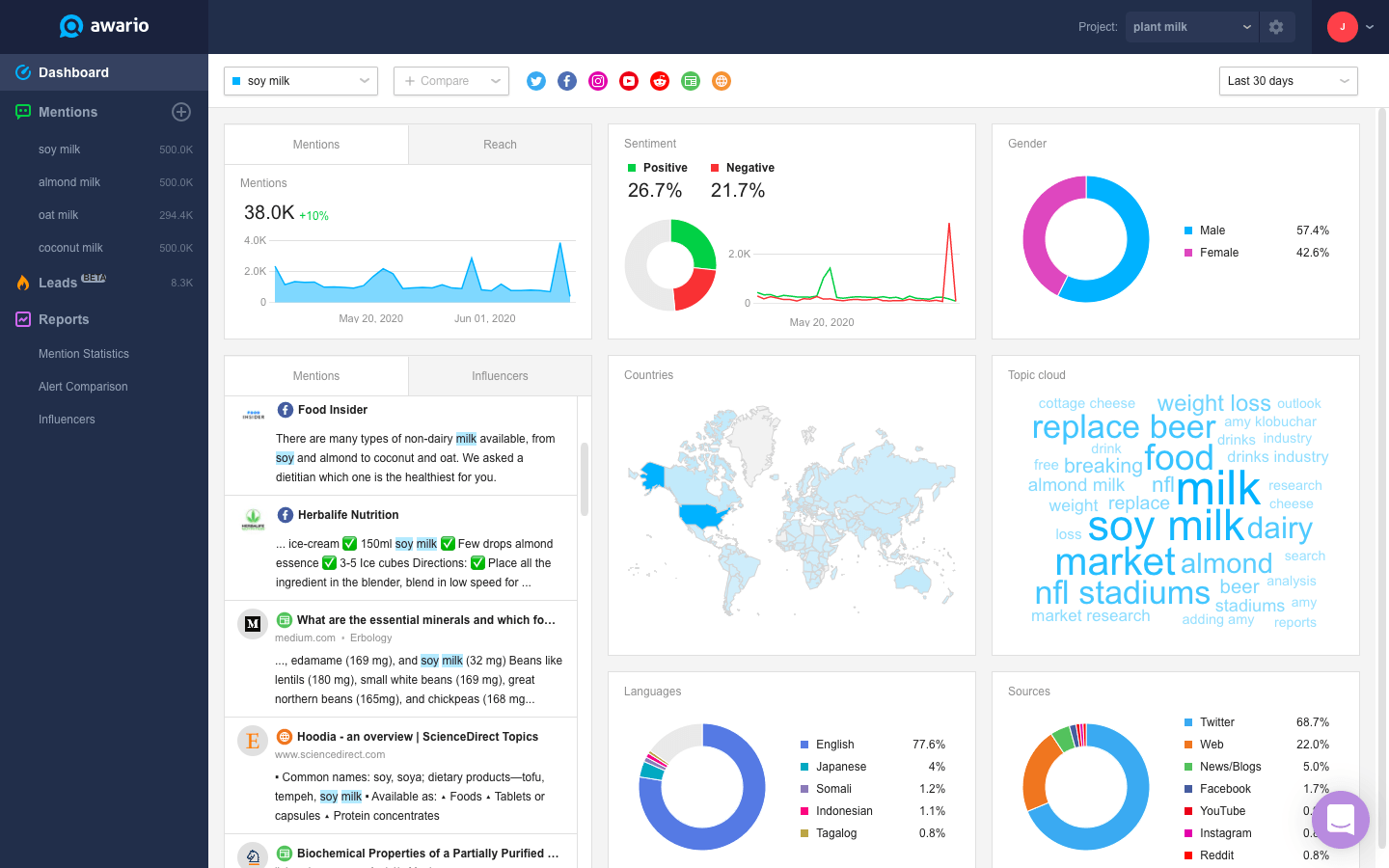Screen dimensions: 1389x868
Task: Click the Male gender blue legend swatch
Action: tap(1188, 231)
